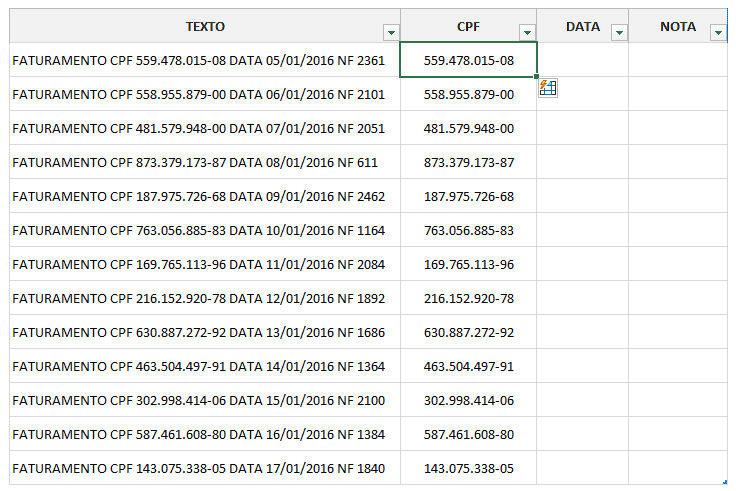Select the text row ending NF 2100
736x491 pixels.
click(205, 400)
